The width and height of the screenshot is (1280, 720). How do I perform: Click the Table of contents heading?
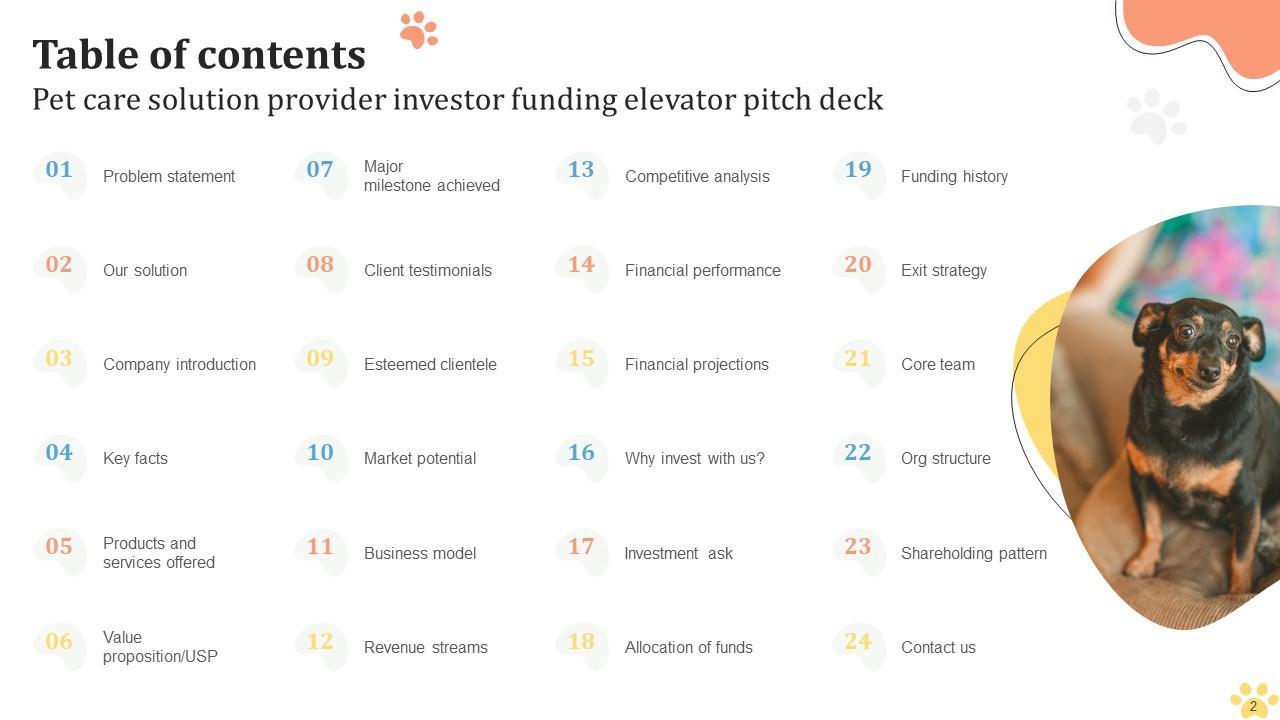(x=199, y=55)
